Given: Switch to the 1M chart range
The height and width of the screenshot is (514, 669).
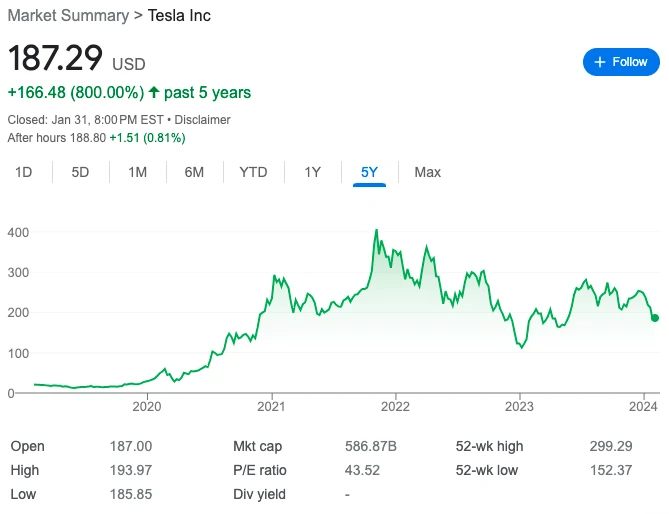Looking at the screenshot, I should tap(138, 172).
